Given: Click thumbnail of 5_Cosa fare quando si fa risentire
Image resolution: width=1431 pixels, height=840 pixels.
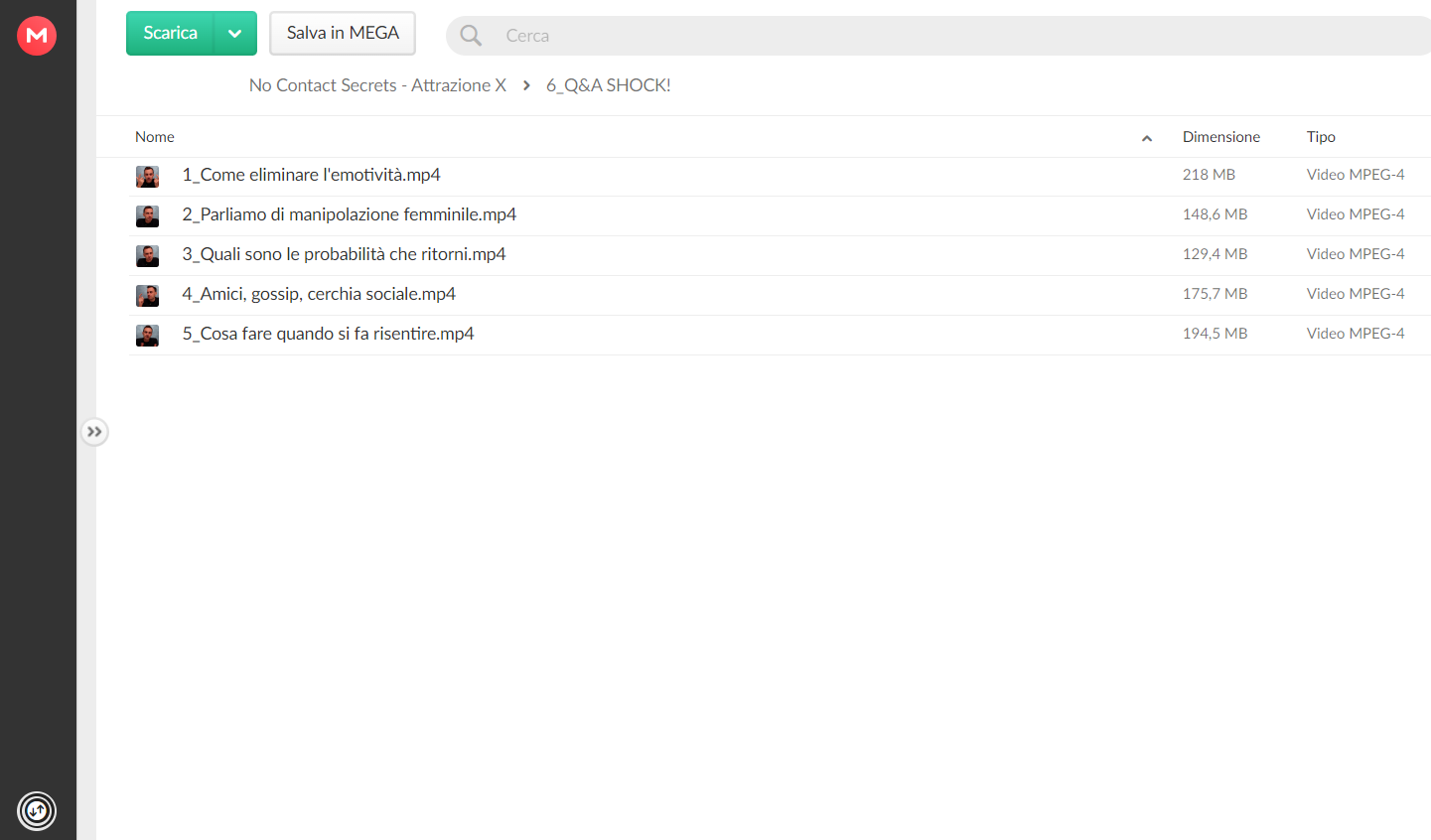Looking at the screenshot, I should pyautogui.click(x=147, y=336).
